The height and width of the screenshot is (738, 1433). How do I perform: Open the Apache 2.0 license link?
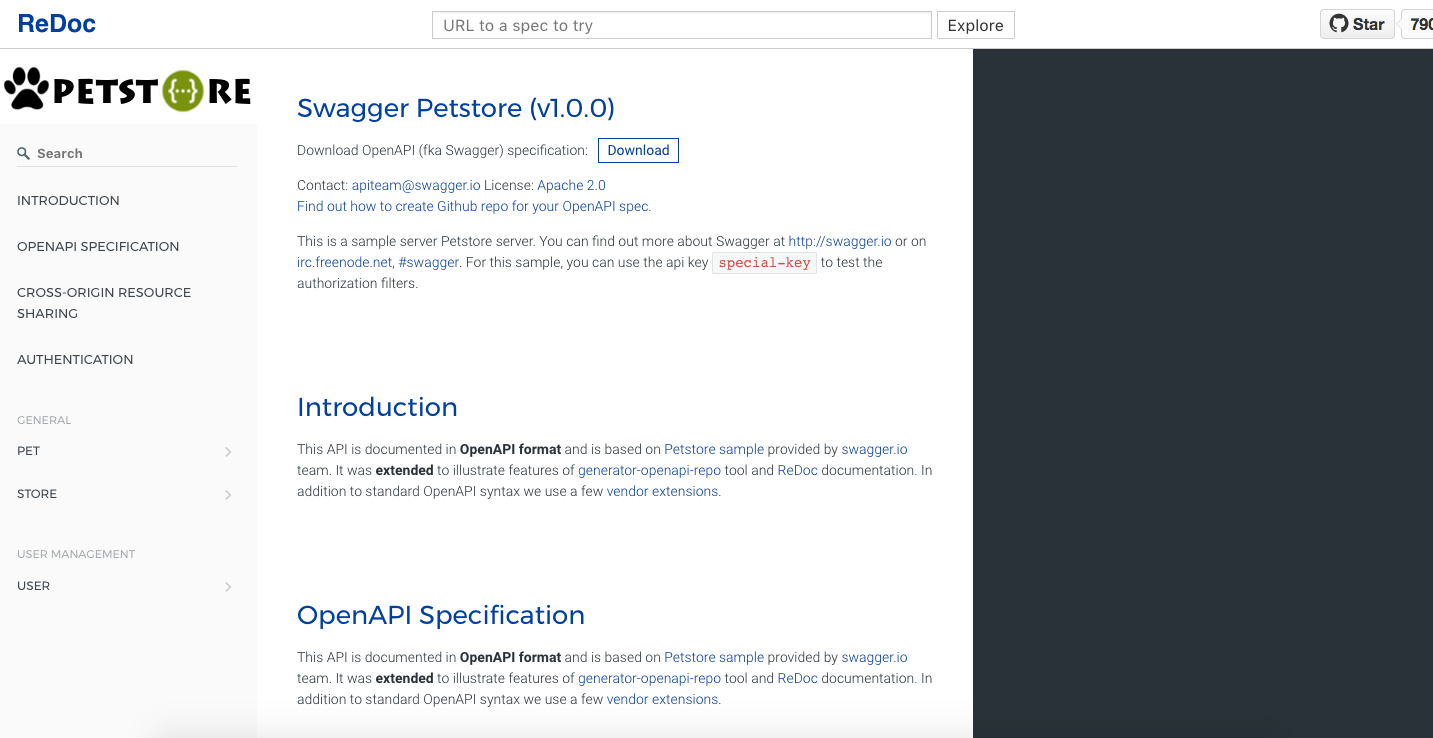tap(571, 185)
